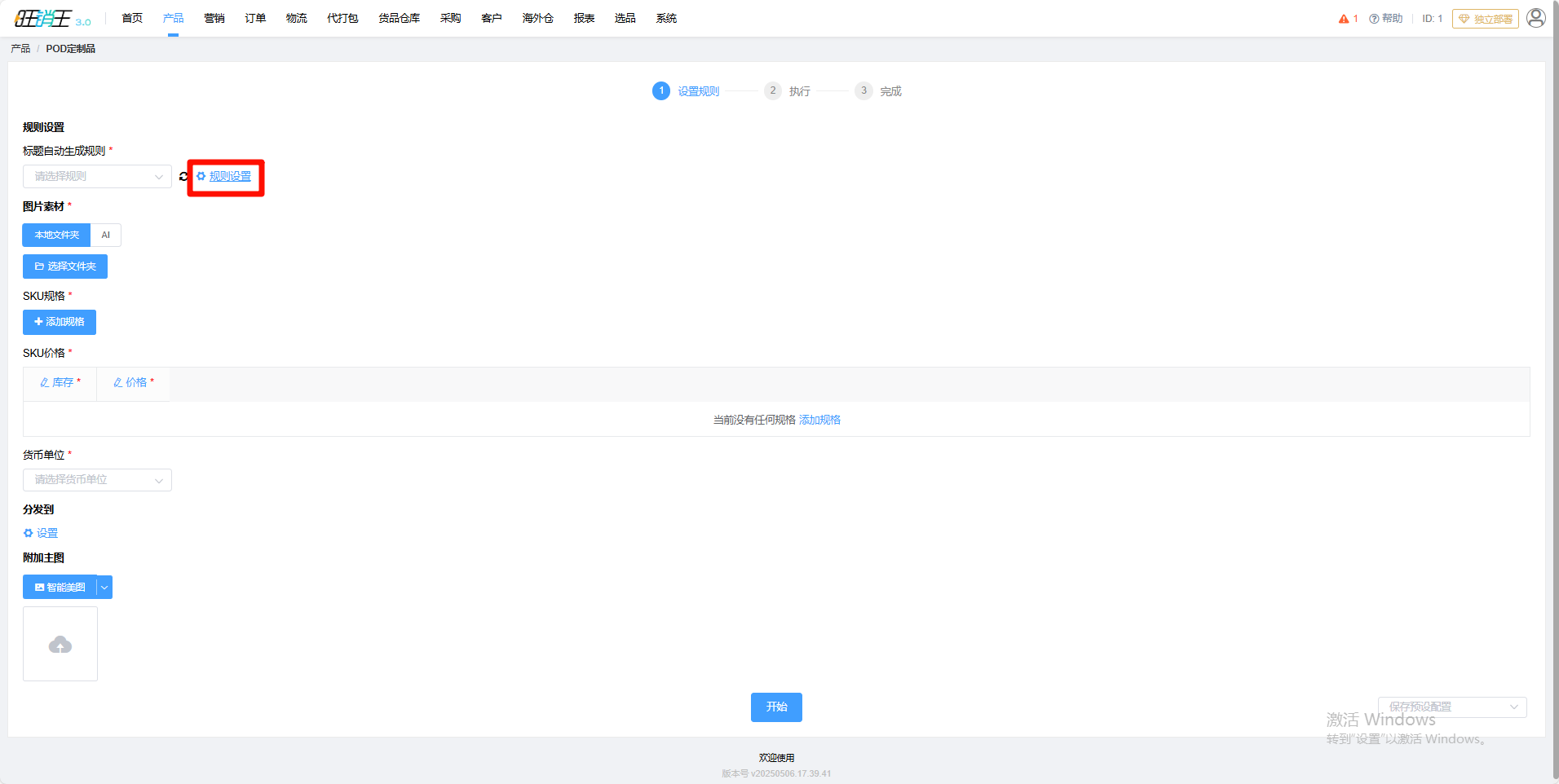Select 本地文件夹 image source toggle

(x=56, y=235)
